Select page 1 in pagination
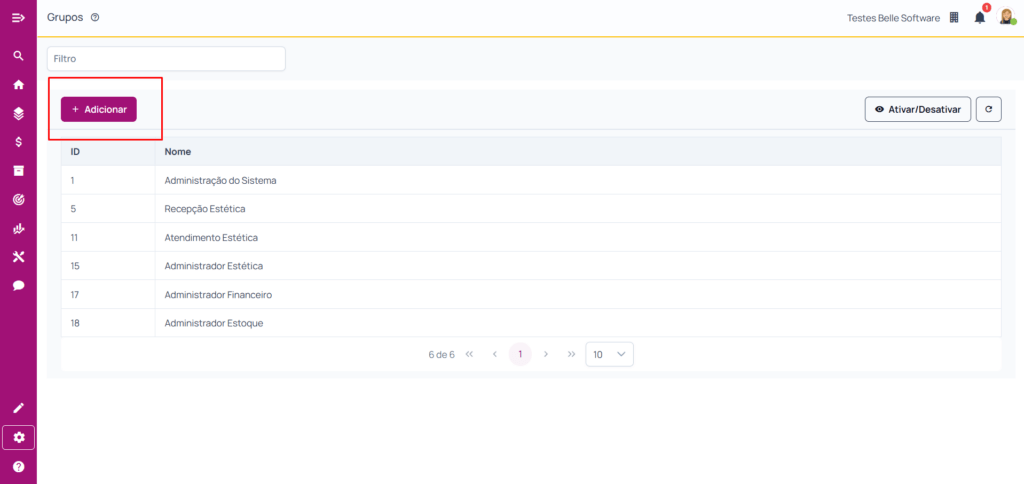The width and height of the screenshot is (1024, 484). coord(520,354)
